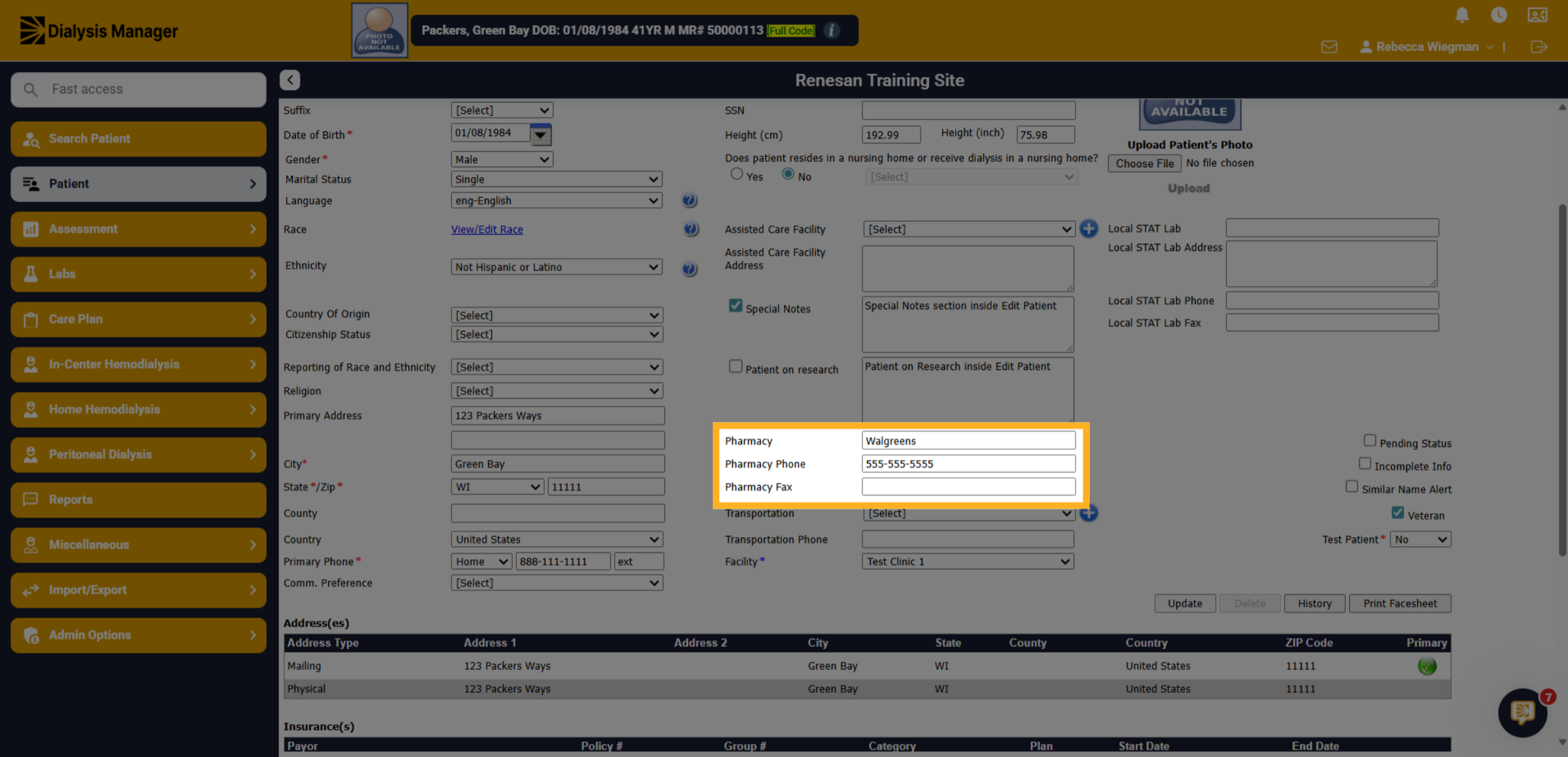The image size is (1568, 757).
Task: Check the Incomplete Info checkbox
Action: tap(1365, 463)
